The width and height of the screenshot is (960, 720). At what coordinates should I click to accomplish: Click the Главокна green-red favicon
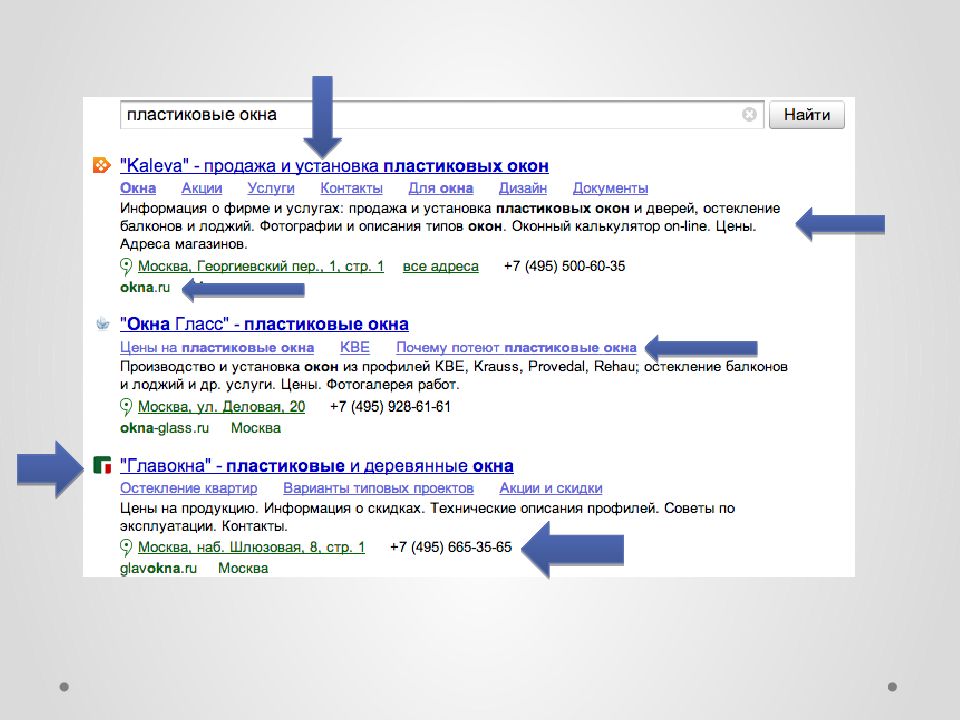coord(102,465)
